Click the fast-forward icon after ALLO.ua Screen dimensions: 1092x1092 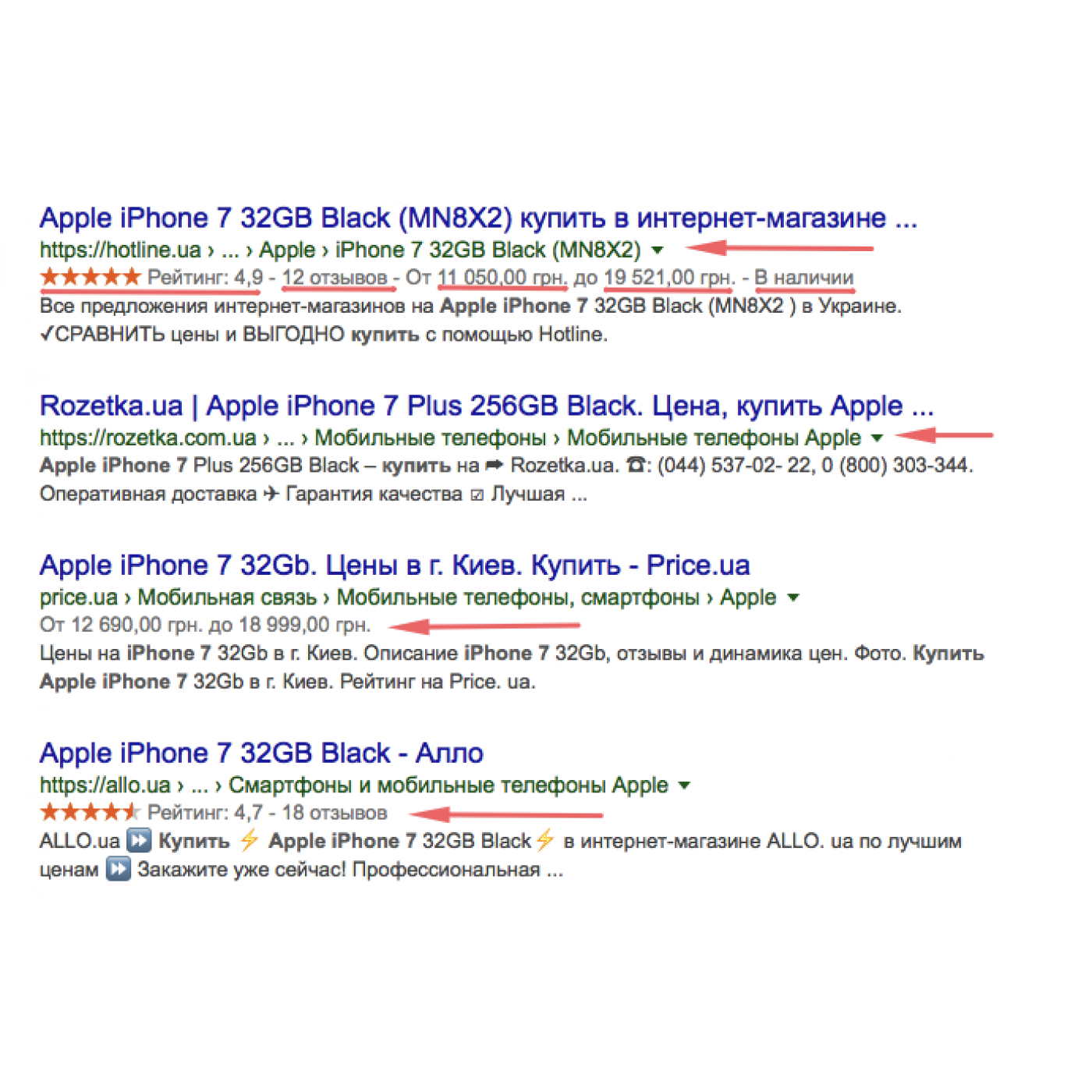tap(139, 841)
